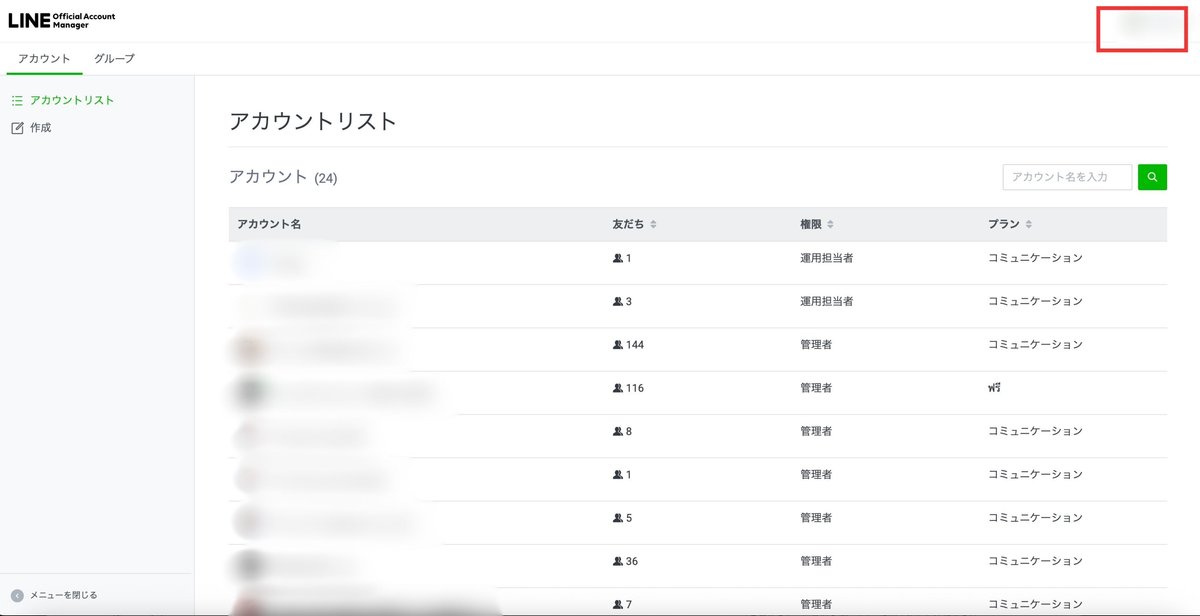Switch to the アカウント tab
Screen dimensions: 1200x616
[x=44, y=59]
